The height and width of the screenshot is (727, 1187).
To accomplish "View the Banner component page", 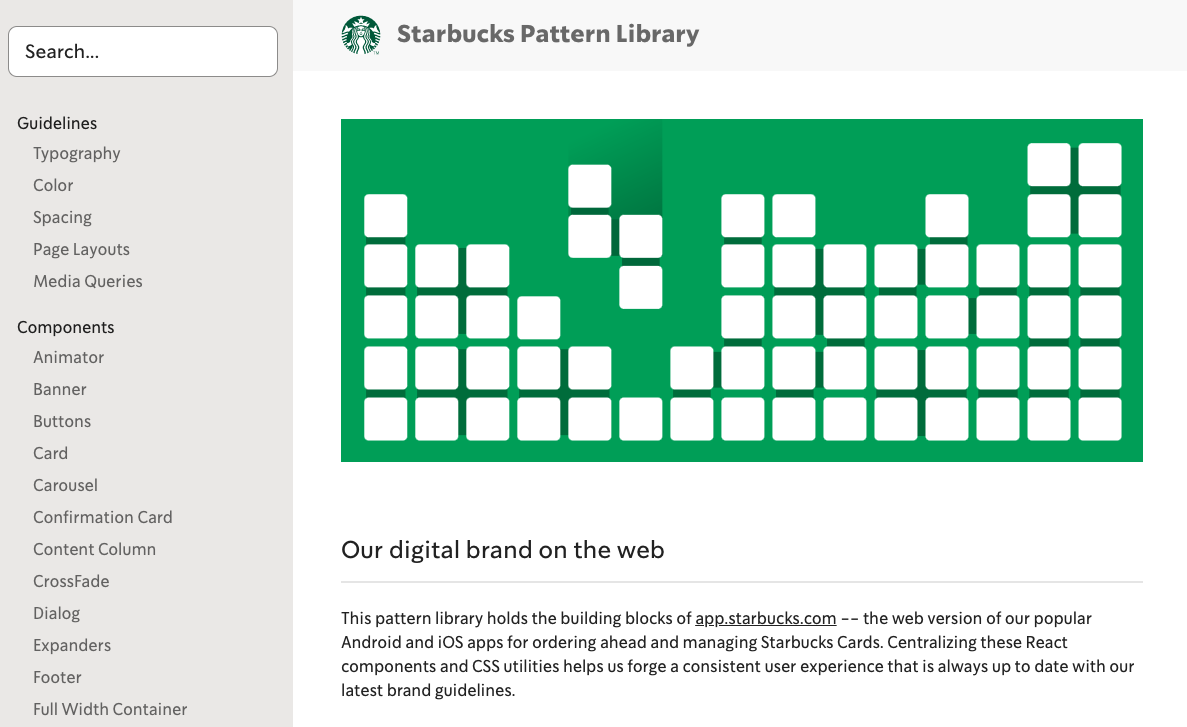I will click(60, 389).
